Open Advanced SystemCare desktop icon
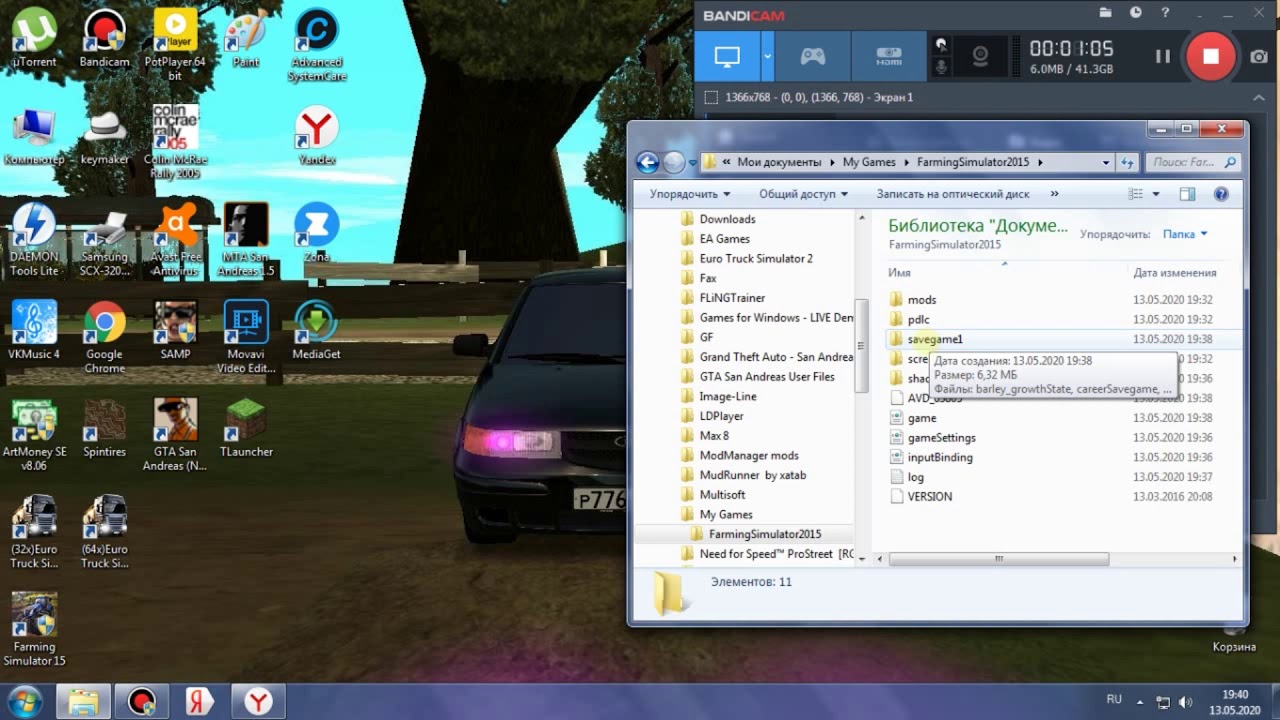This screenshot has width=1280, height=720. click(316, 45)
